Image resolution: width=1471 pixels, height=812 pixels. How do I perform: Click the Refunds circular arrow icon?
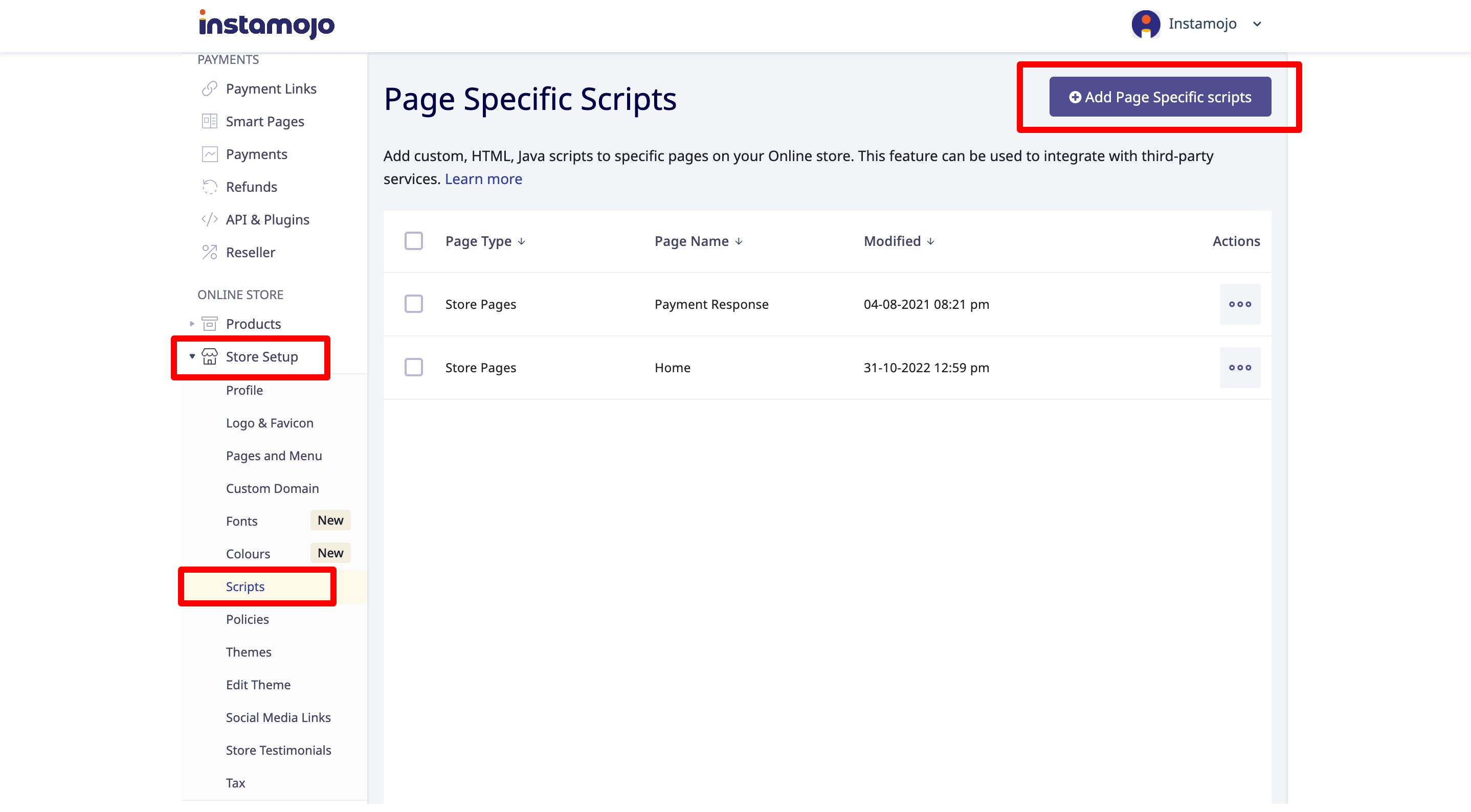[x=210, y=187]
